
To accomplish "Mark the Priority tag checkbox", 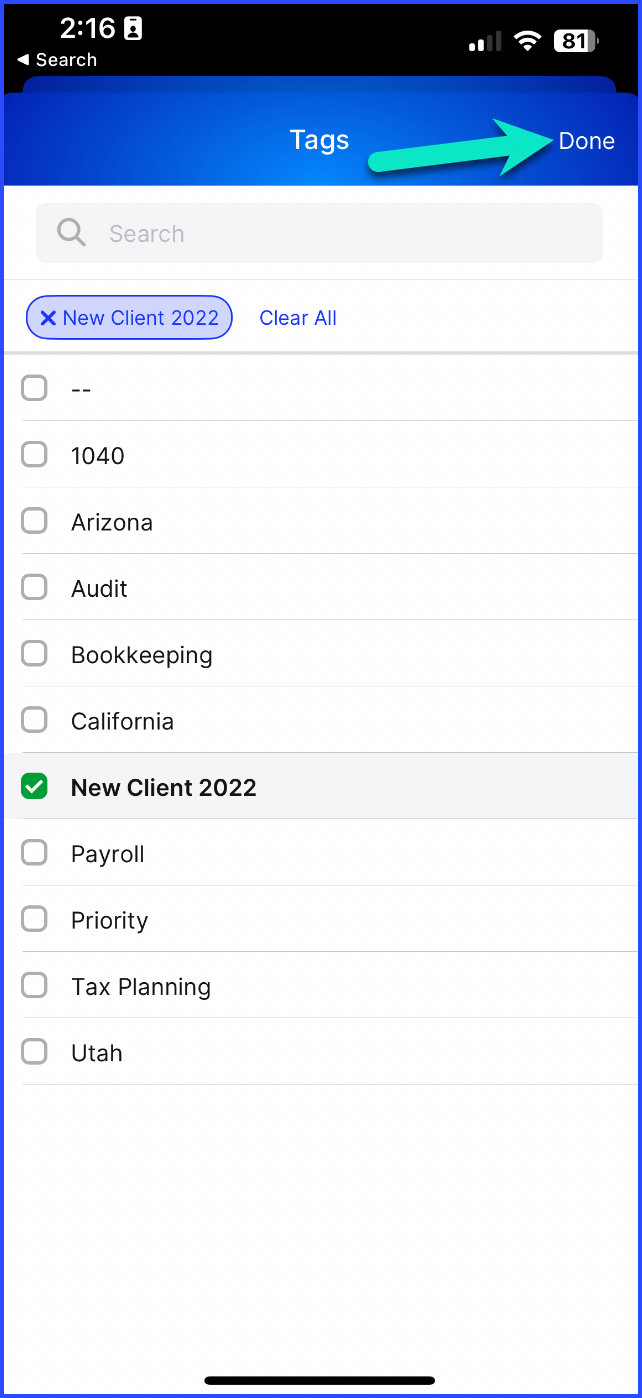I will (35, 919).
